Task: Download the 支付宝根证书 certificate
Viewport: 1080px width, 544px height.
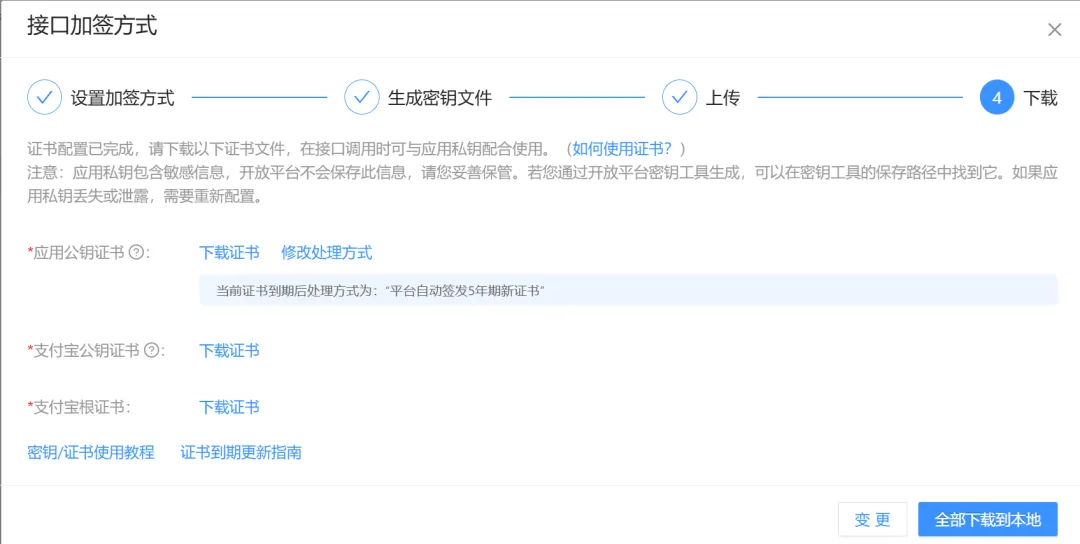Action: tap(229, 407)
